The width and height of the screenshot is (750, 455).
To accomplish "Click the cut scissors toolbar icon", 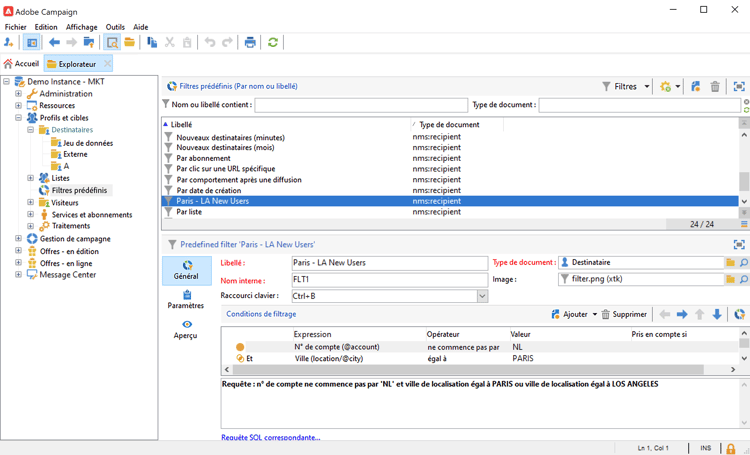I will coord(169,43).
